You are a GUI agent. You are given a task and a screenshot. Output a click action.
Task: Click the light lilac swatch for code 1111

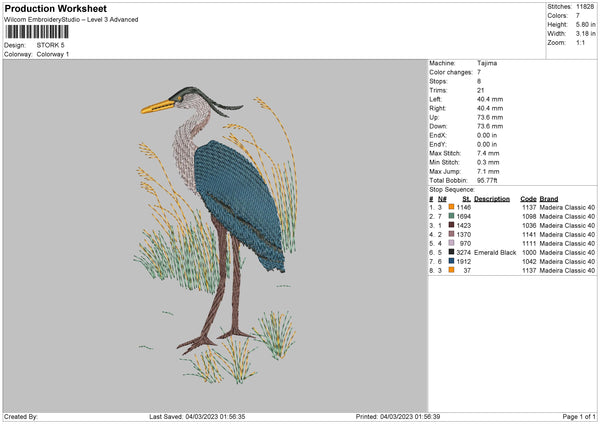tap(453, 243)
